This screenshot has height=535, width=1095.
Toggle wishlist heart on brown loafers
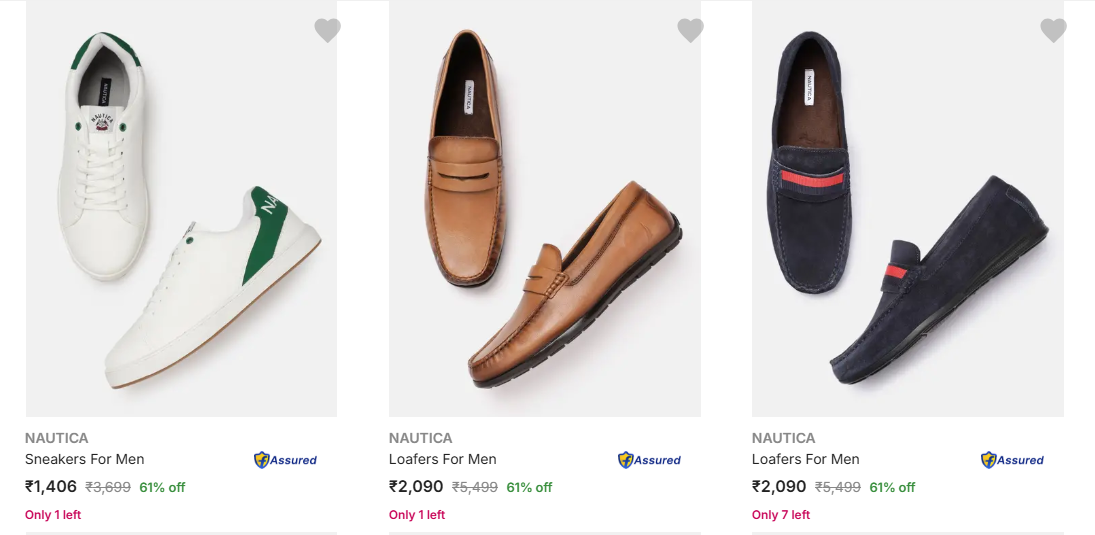[x=690, y=31]
